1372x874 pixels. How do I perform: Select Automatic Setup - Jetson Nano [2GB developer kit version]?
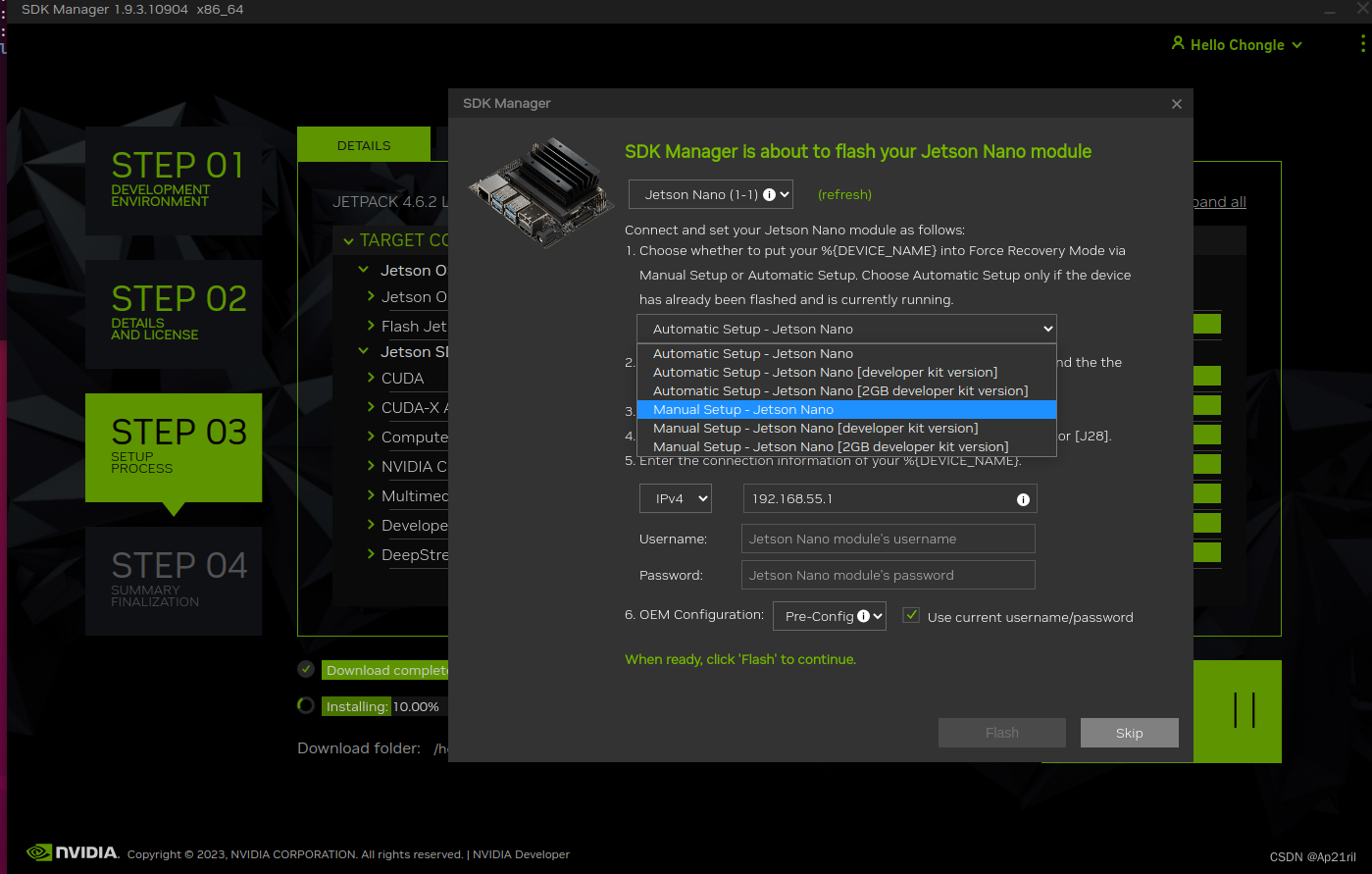[846, 390]
